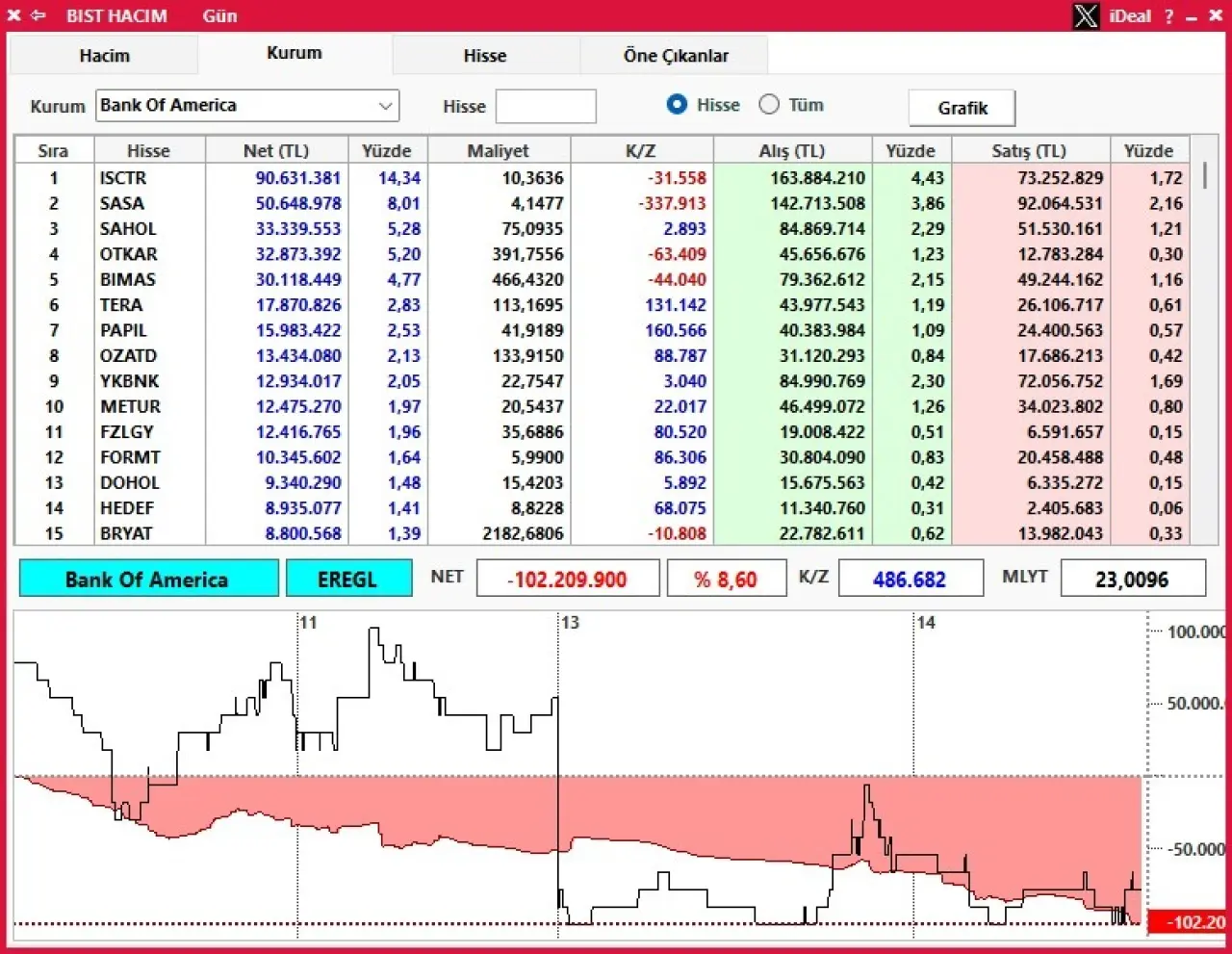Click the Gün label in title bar
This screenshot has height=954, width=1232.
tap(219, 15)
